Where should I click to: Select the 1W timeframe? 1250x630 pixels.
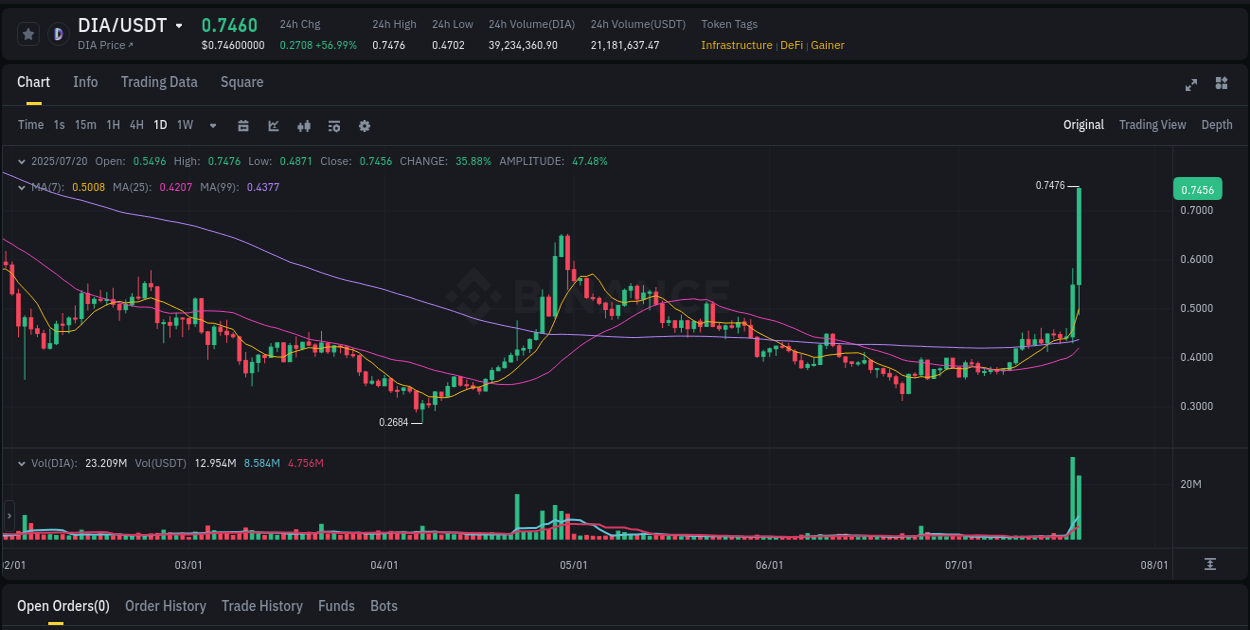[x=184, y=125]
